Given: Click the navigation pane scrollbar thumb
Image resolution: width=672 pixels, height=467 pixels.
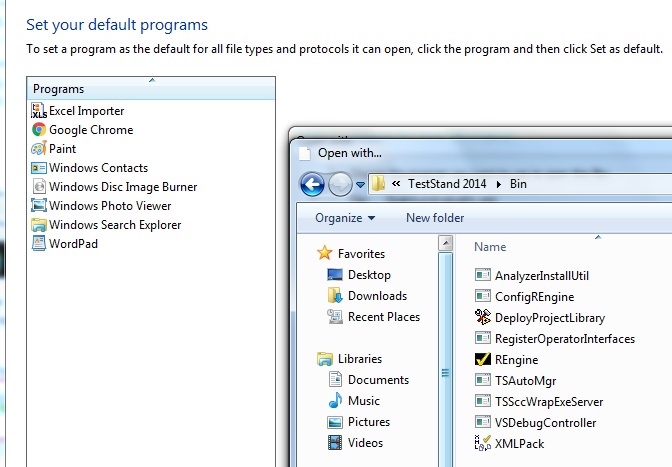Looking at the screenshot, I should [x=446, y=372].
